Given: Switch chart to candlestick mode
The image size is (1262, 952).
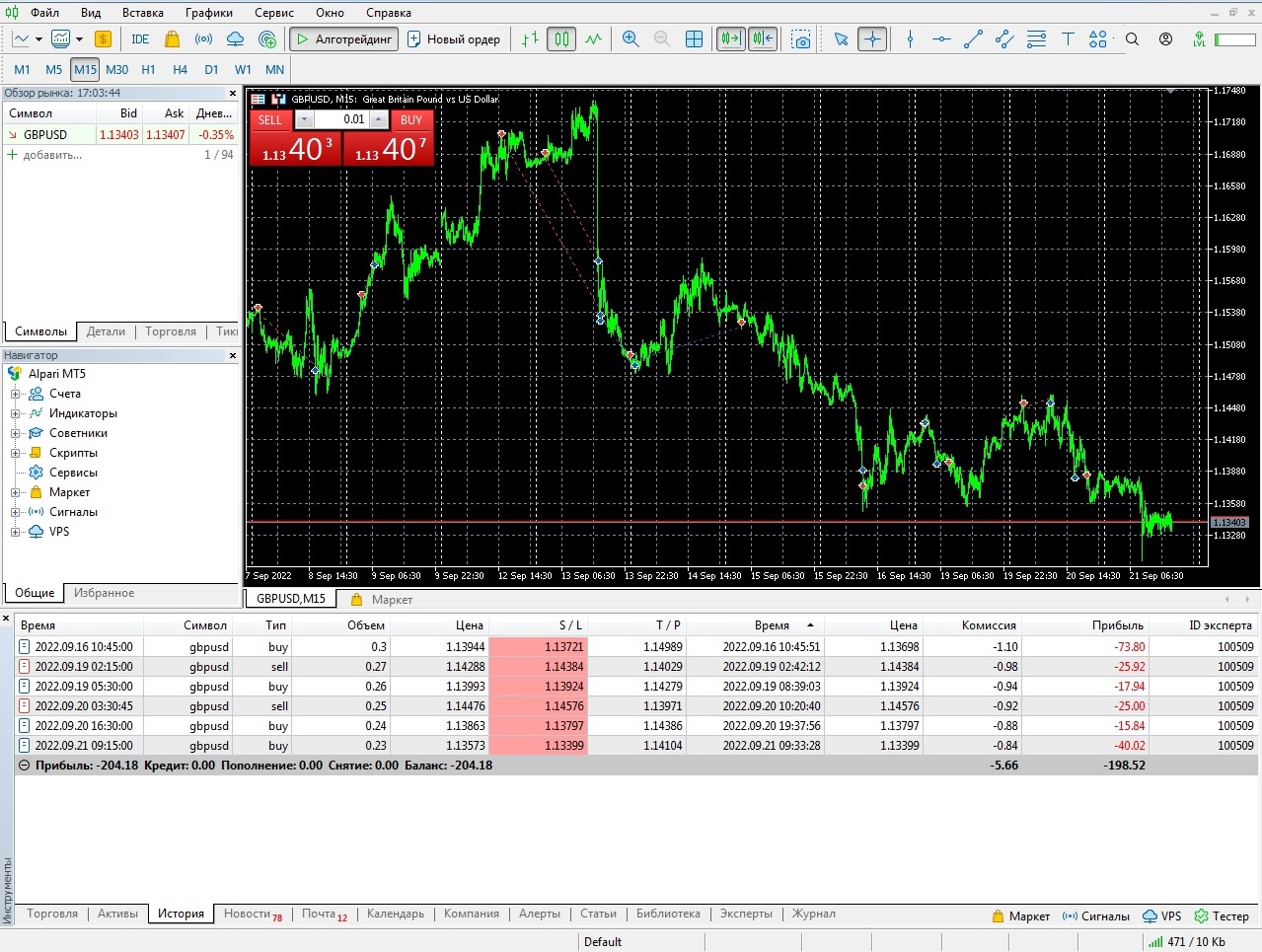Looking at the screenshot, I should (561, 39).
